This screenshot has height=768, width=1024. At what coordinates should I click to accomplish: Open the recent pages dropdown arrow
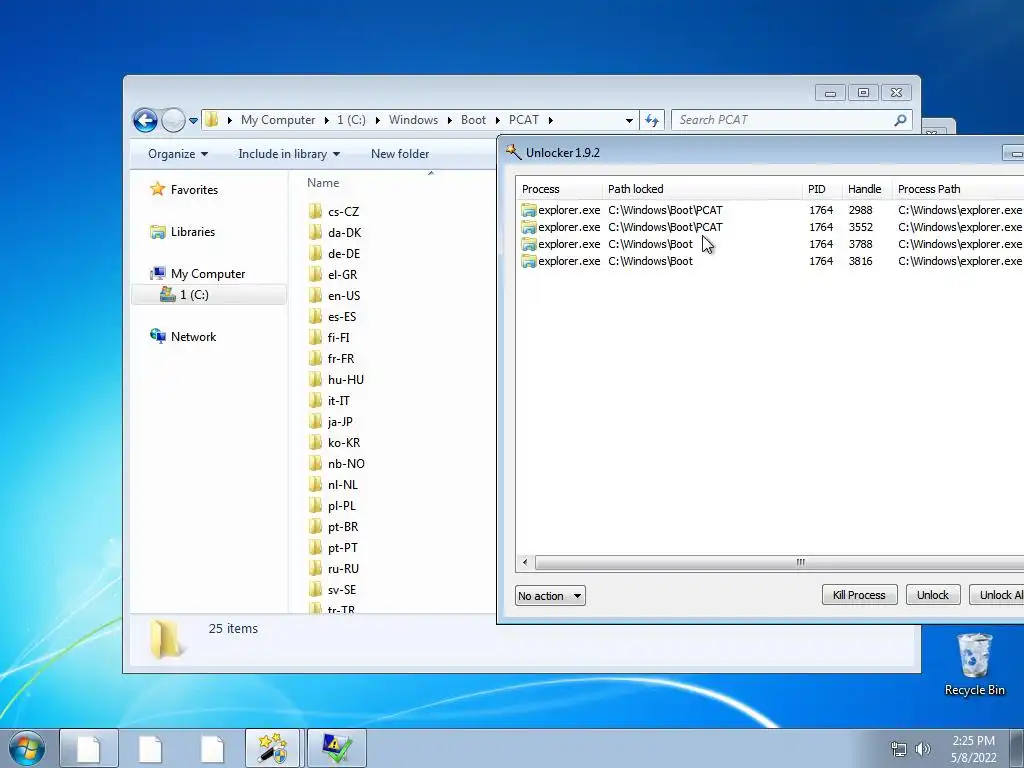[193, 121]
